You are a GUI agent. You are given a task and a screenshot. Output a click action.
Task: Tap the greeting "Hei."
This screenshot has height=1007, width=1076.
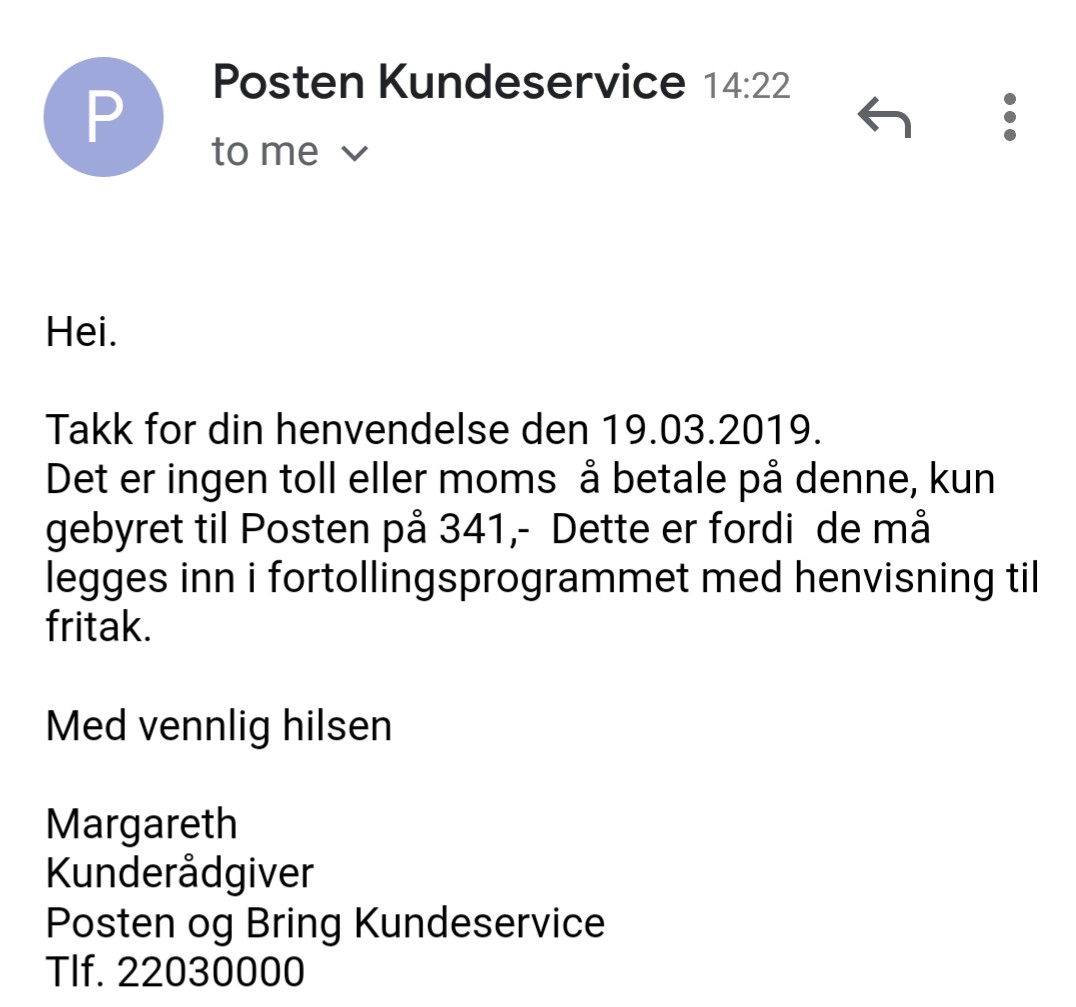coord(82,331)
